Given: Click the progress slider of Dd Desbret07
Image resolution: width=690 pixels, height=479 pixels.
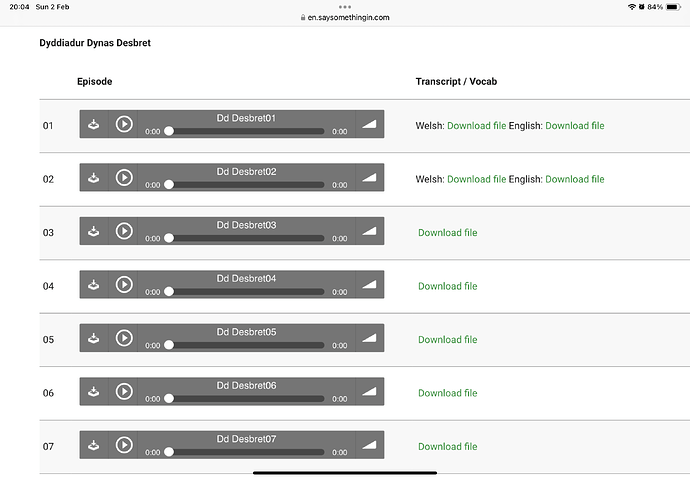Looking at the screenshot, I should pyautogui.click(x=244, y=452).
